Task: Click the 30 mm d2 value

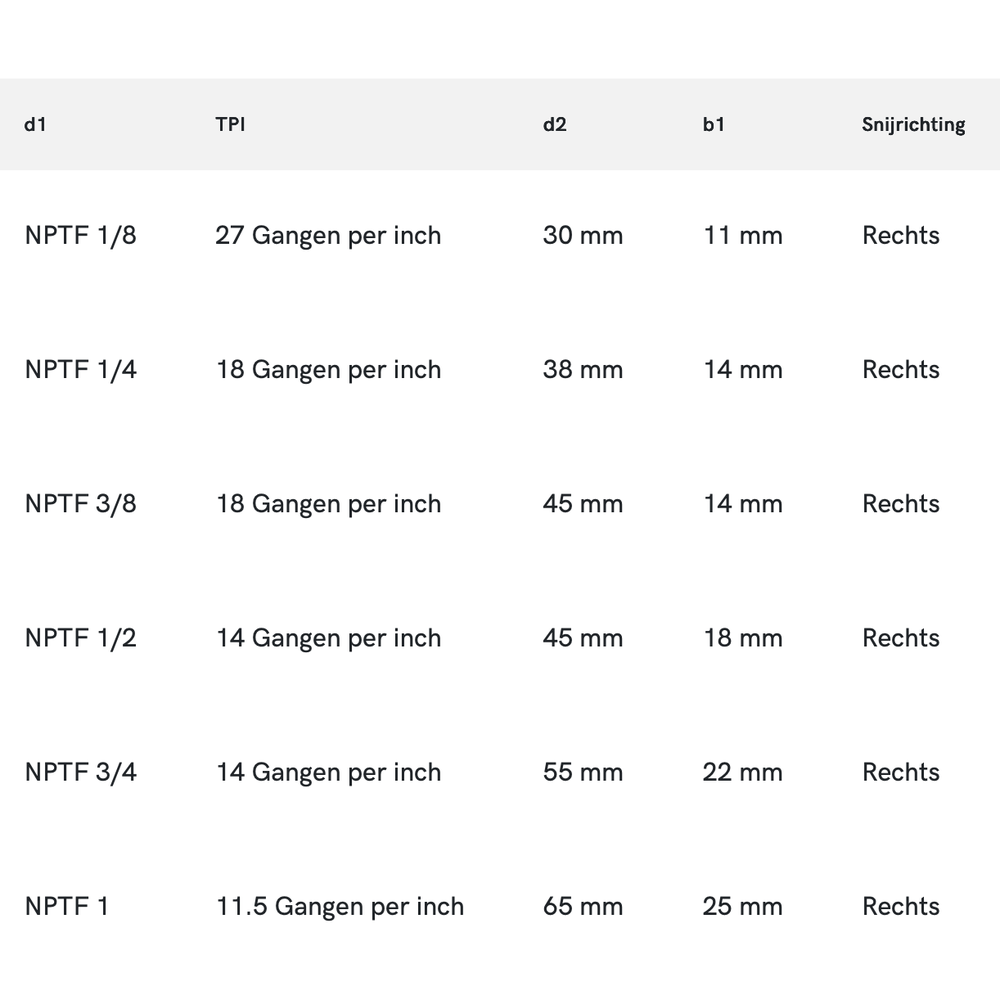Action: coord(582,236)
